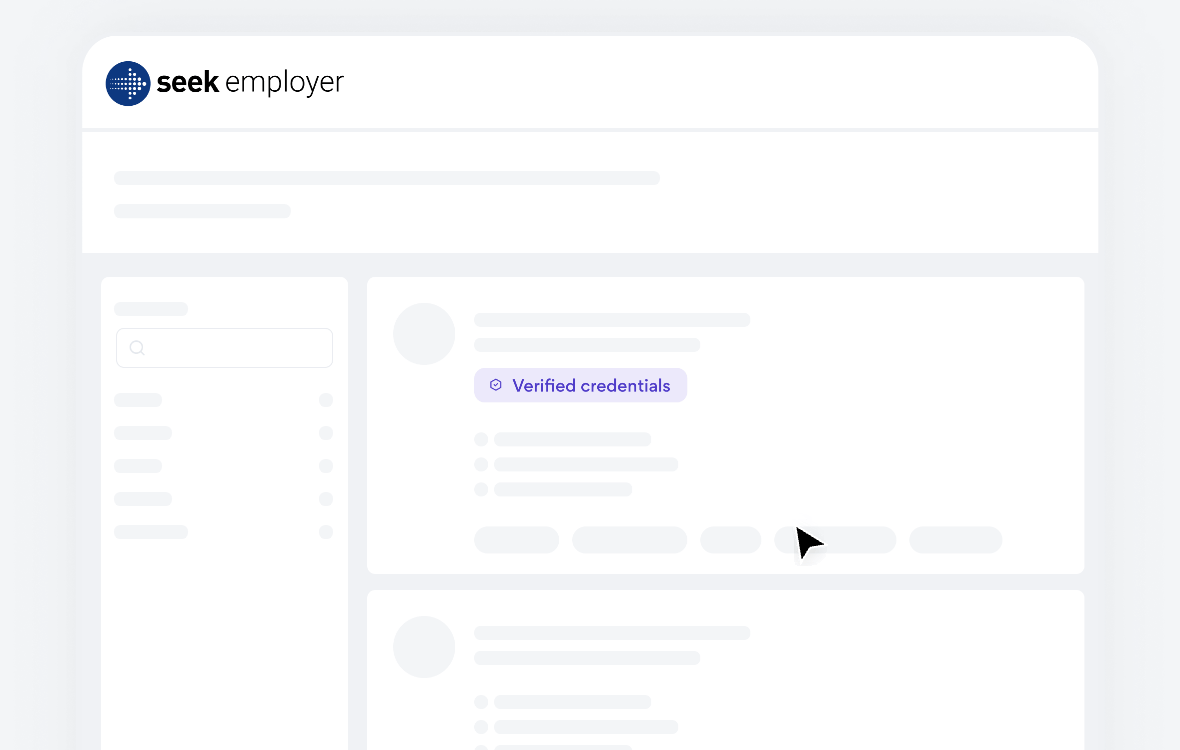Select the second filter row in sidebar
Image resolution: width=1180 pixels, height=750 pixels.
coord(143,433)
